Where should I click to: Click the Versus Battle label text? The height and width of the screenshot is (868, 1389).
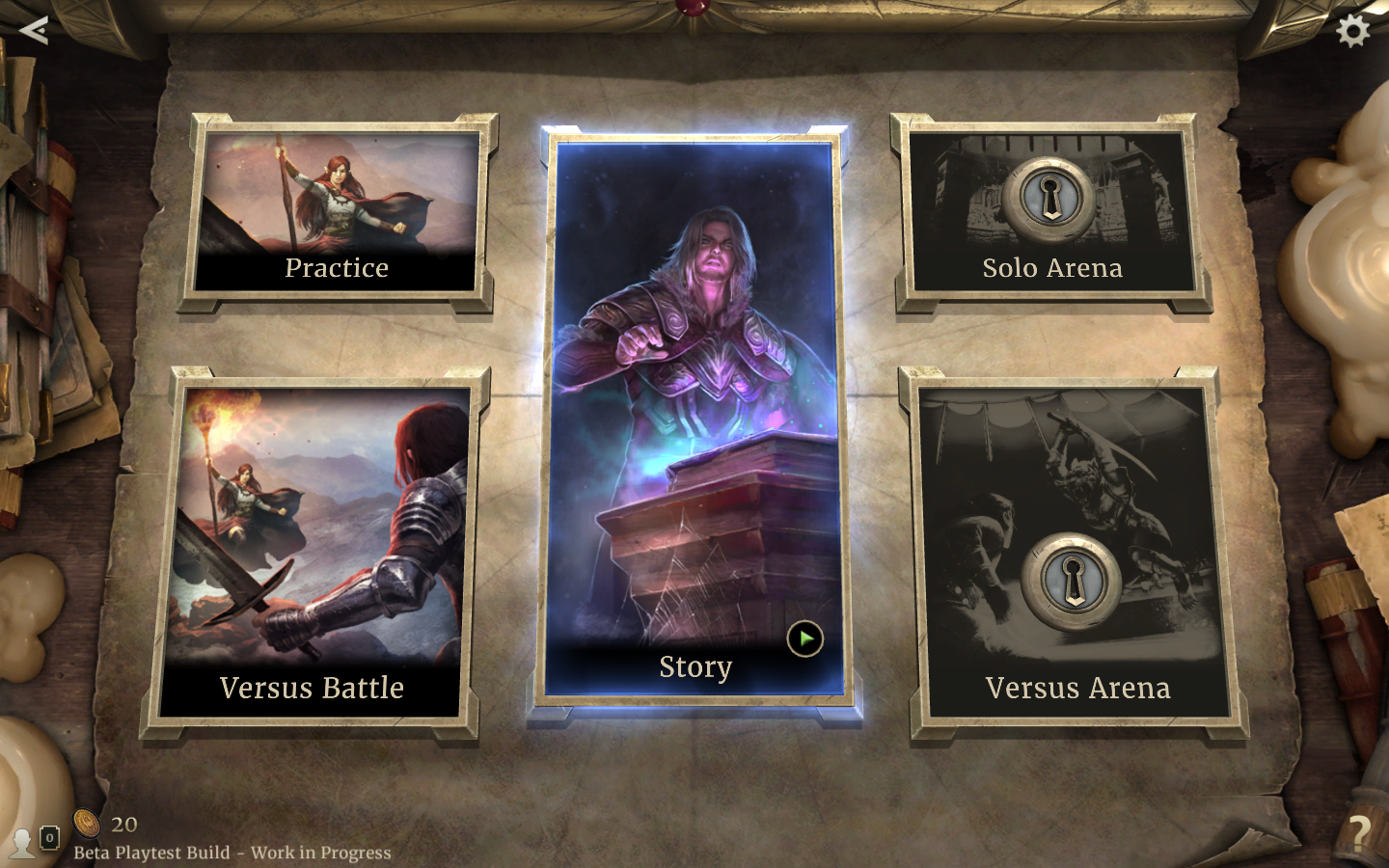click(312, 688)
